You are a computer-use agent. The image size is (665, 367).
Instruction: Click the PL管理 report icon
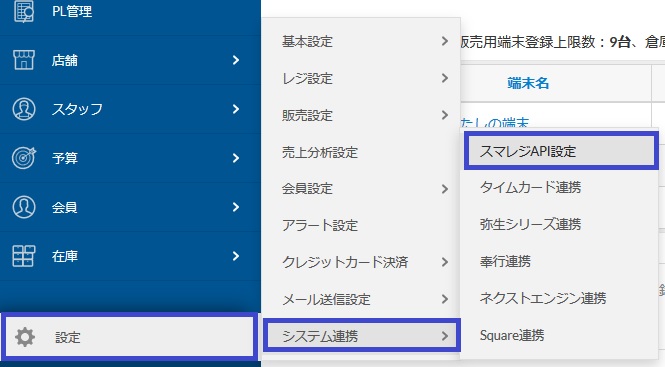[x=24, y=11]
